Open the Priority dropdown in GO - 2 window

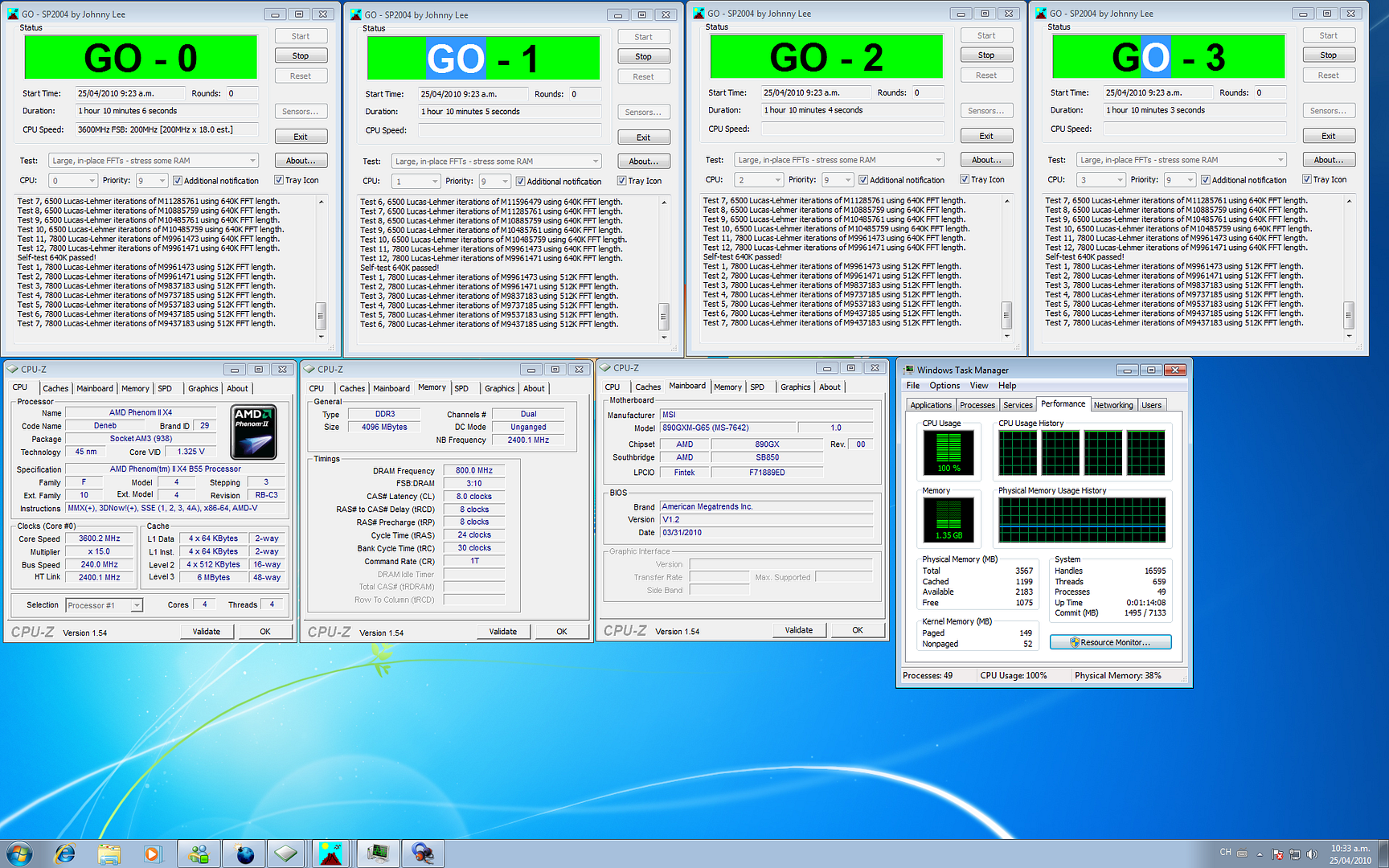coord(837,180)
